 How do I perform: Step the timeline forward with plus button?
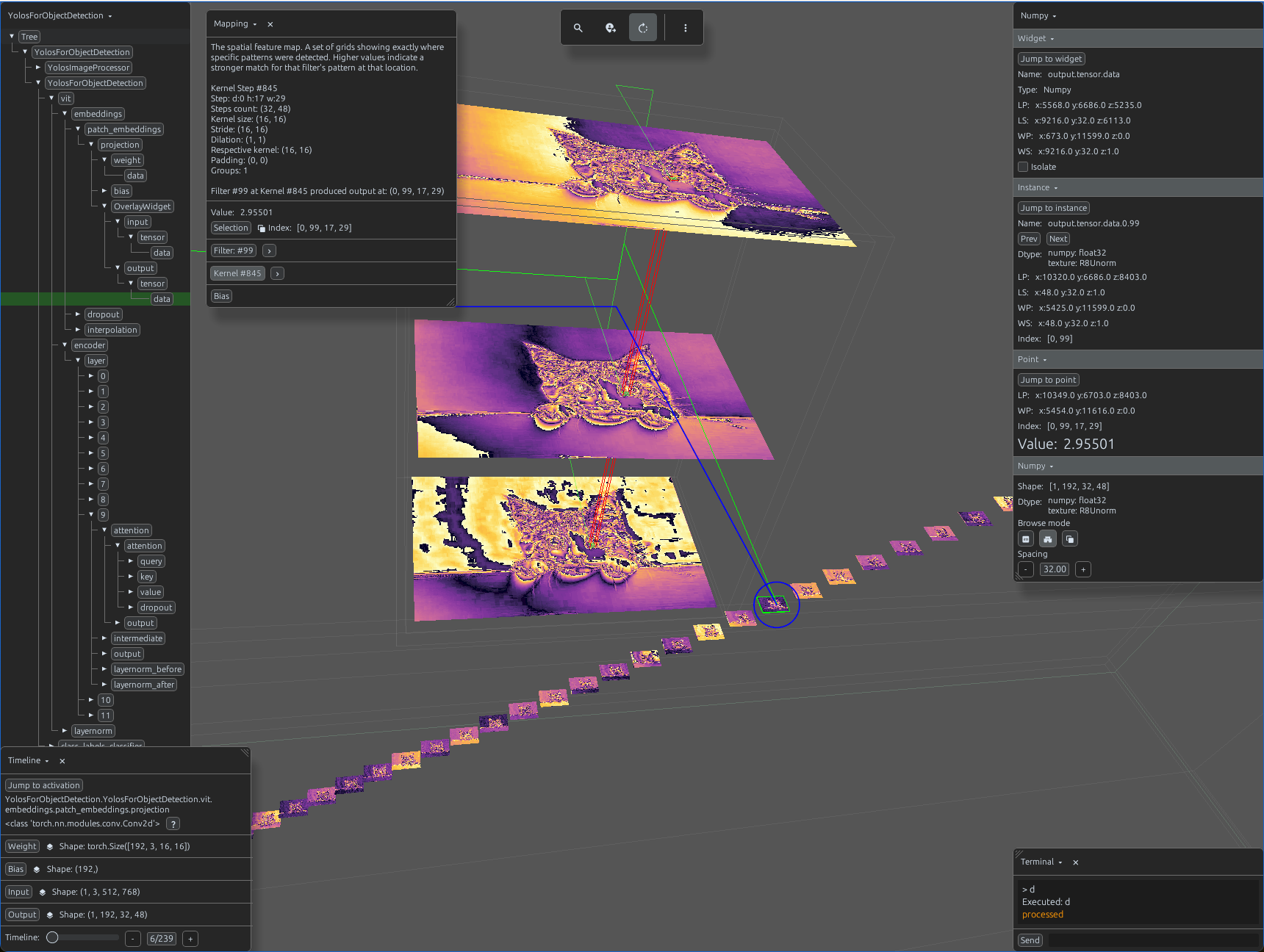pyautogui.click(x=190, y=939)
